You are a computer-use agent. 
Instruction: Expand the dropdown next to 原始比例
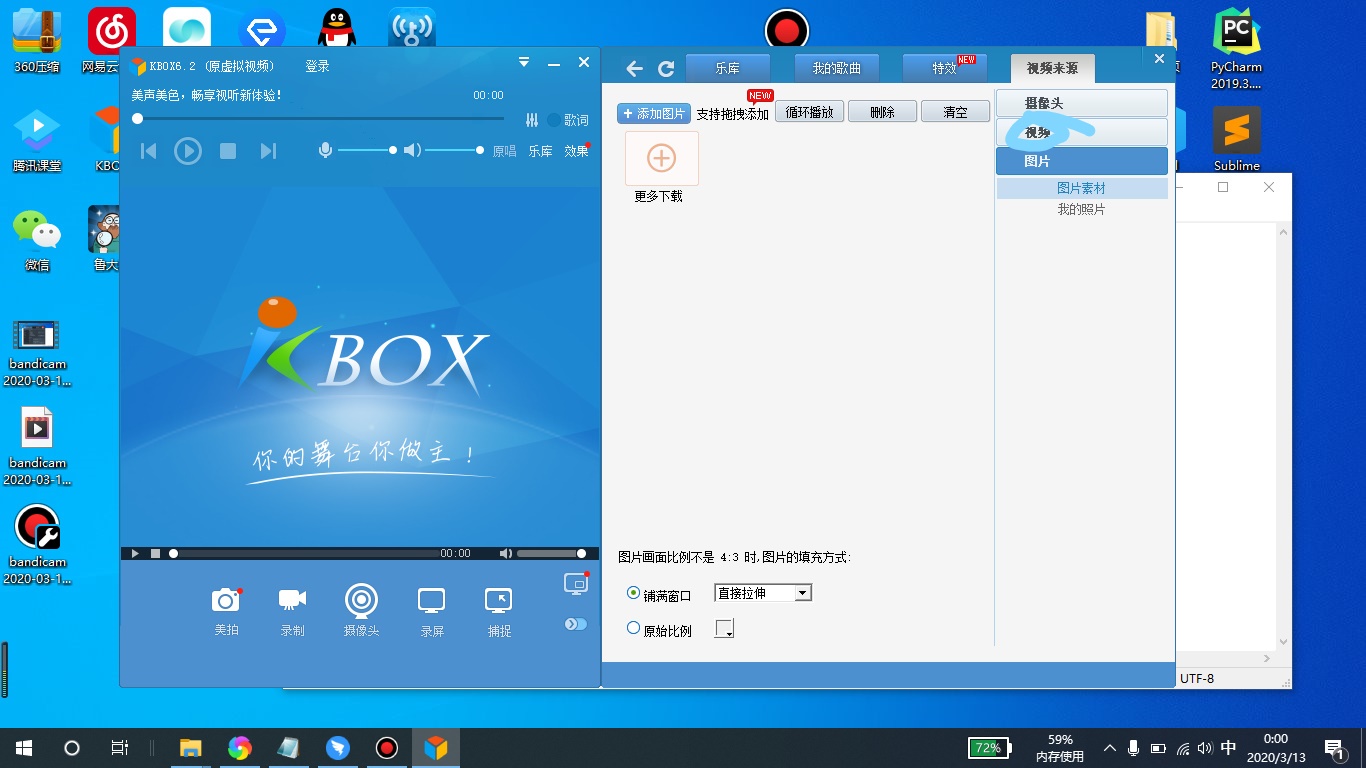tap(725, 629)
